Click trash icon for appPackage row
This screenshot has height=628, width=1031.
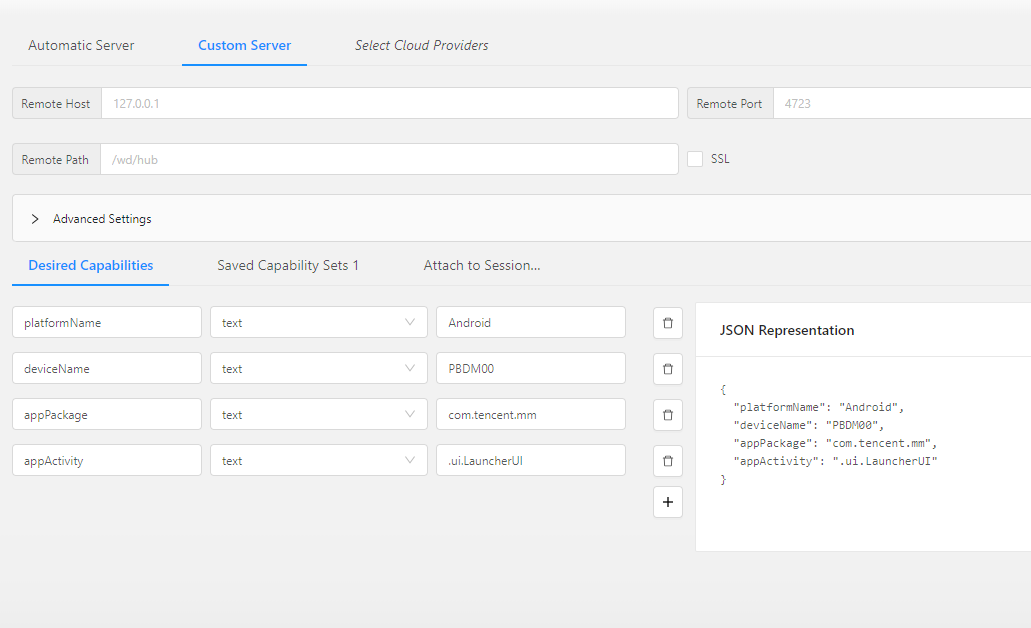point(668,415)
